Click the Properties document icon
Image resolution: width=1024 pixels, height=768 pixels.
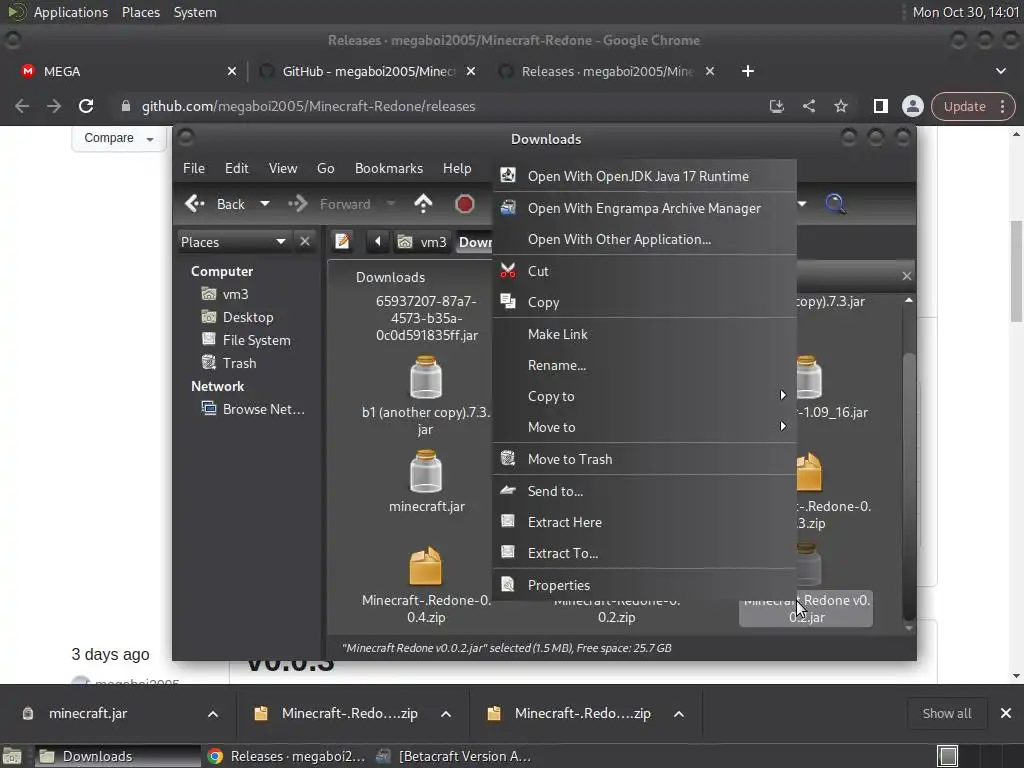point(508,584)
